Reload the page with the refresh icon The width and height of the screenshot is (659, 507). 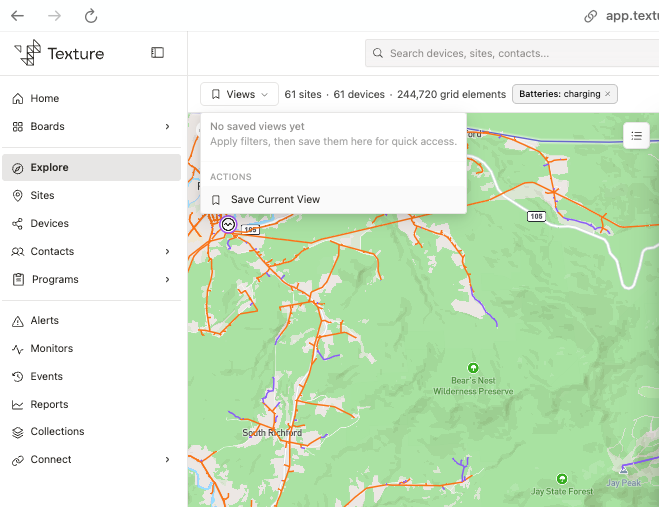[x=91, y=16]
